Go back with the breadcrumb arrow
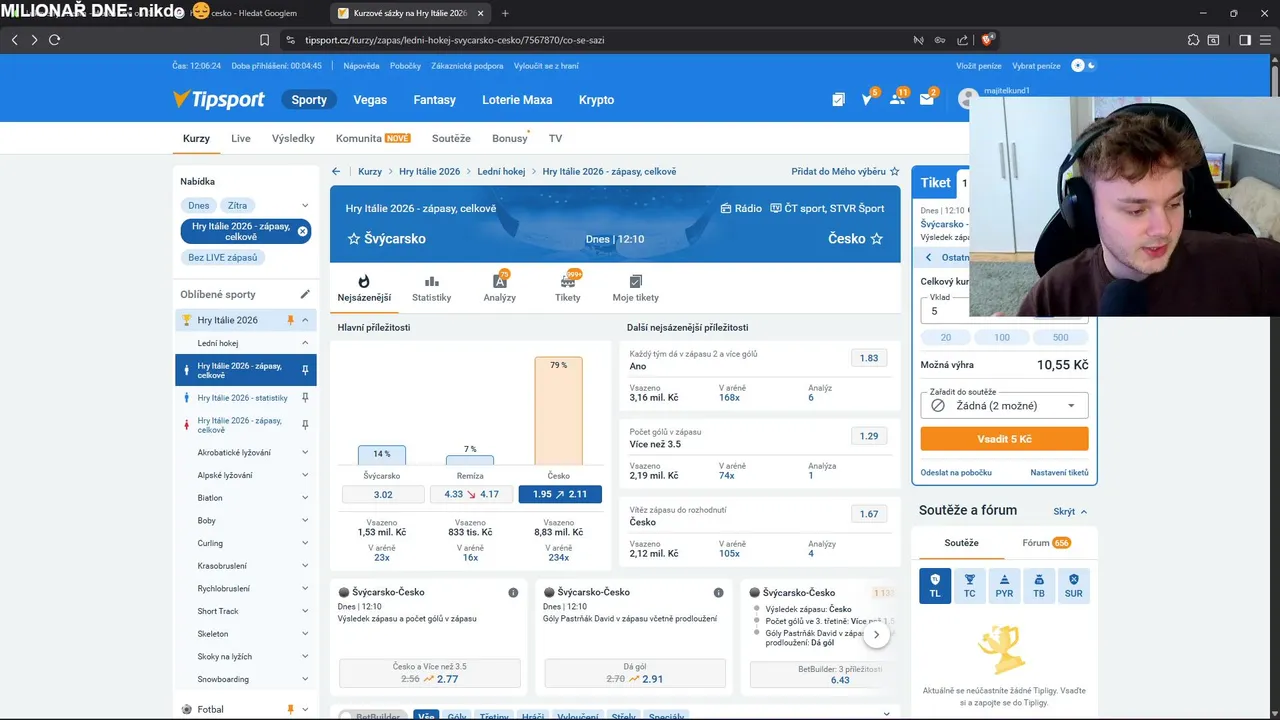Image resolution: width=1280 pixels, height=720 pixels. 336,172
